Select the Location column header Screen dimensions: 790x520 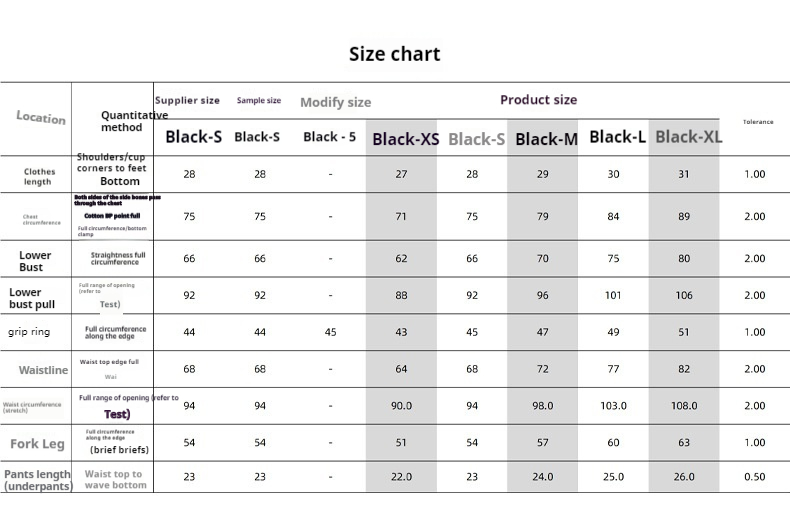coord(41,117)
